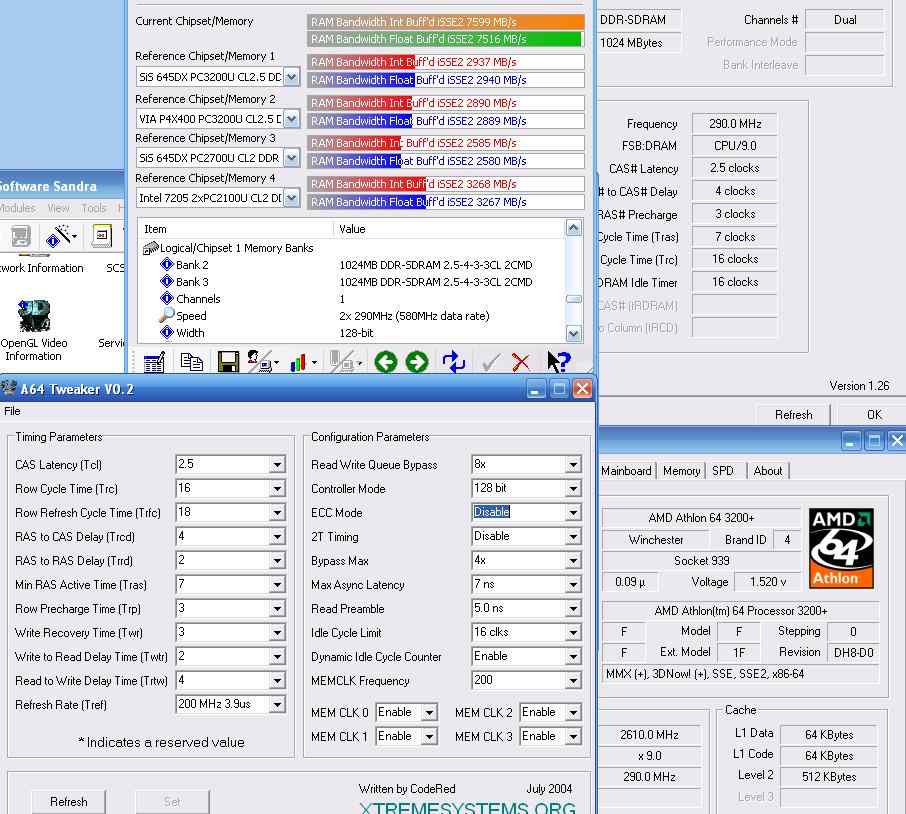Image resolution: width=906 pixels, height=814 pixels.
Task: Open the Dynamic Idle Cycle Counter dropdown
Action: point(573,657)
